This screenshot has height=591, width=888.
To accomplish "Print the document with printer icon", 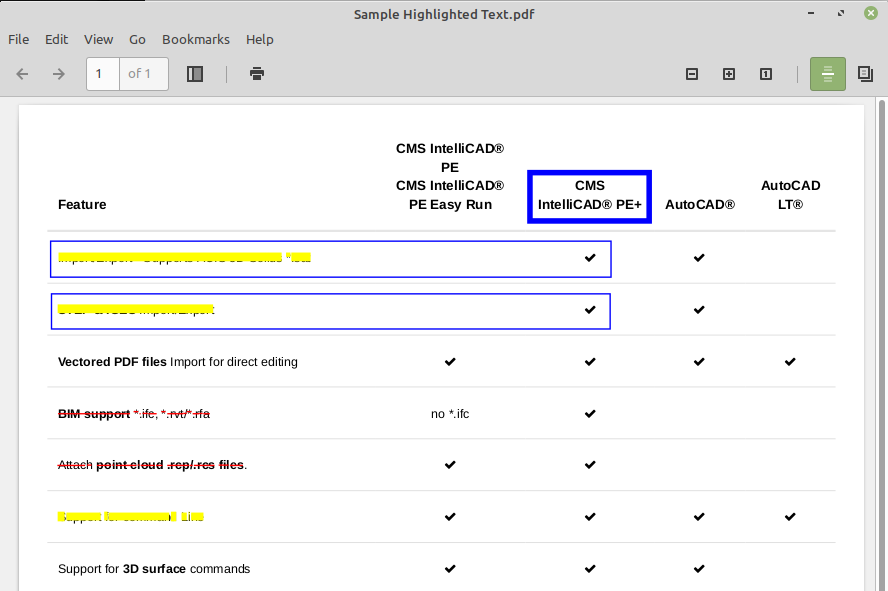I will point(257,74).
